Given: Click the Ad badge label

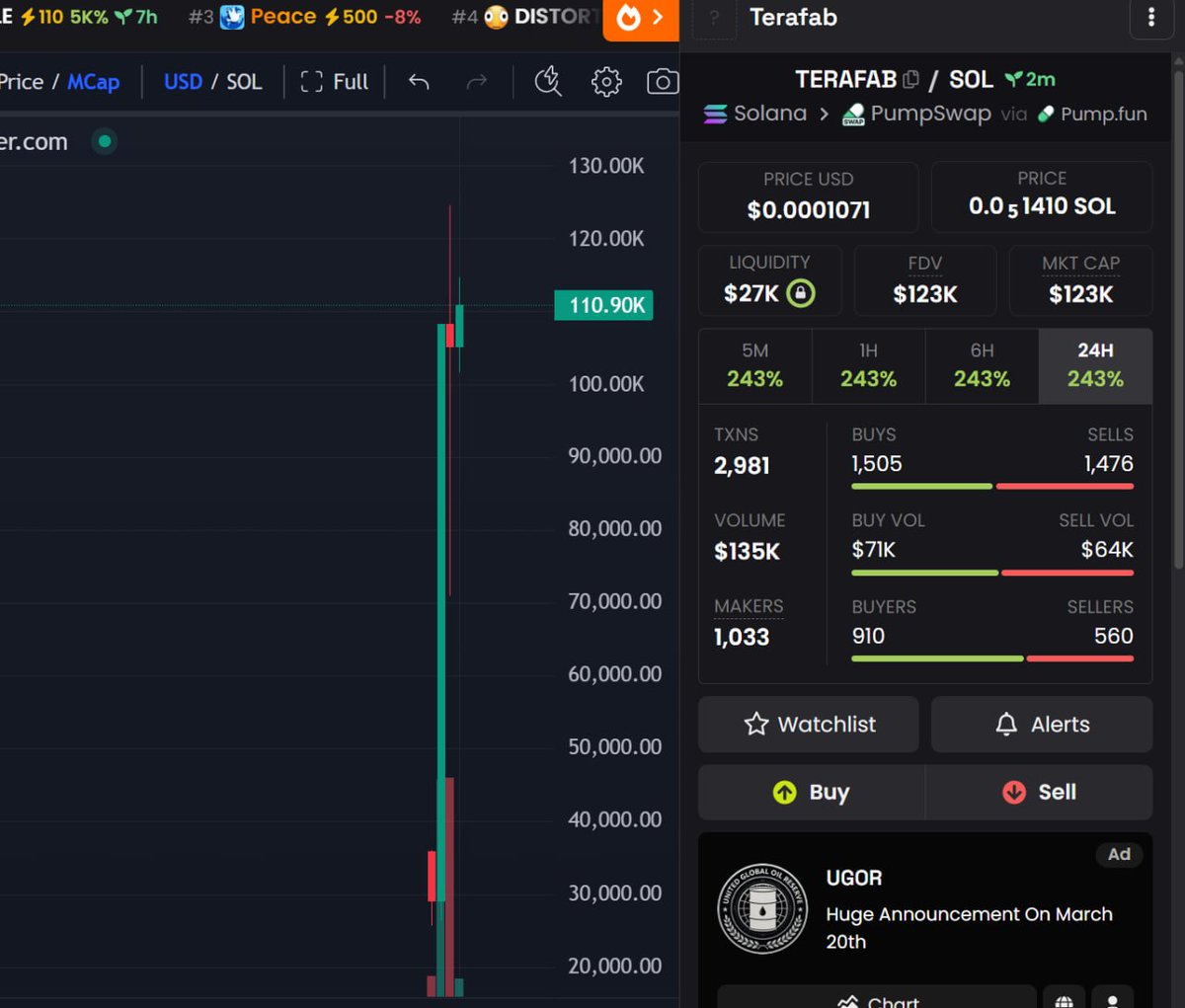Looking at the screenshot, I should (1119, 855).
